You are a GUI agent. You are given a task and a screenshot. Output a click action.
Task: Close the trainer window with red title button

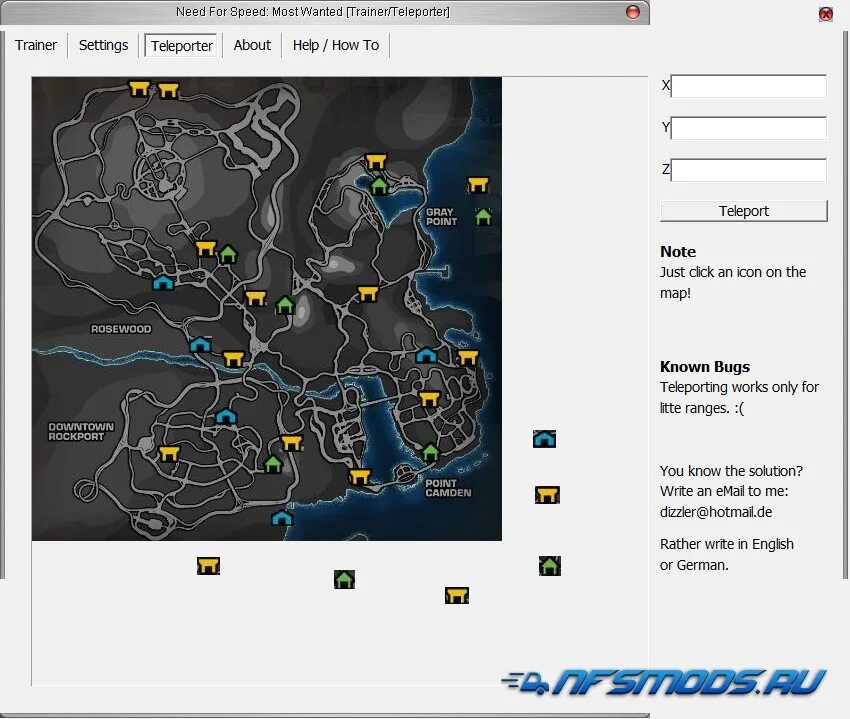[633, 12]
